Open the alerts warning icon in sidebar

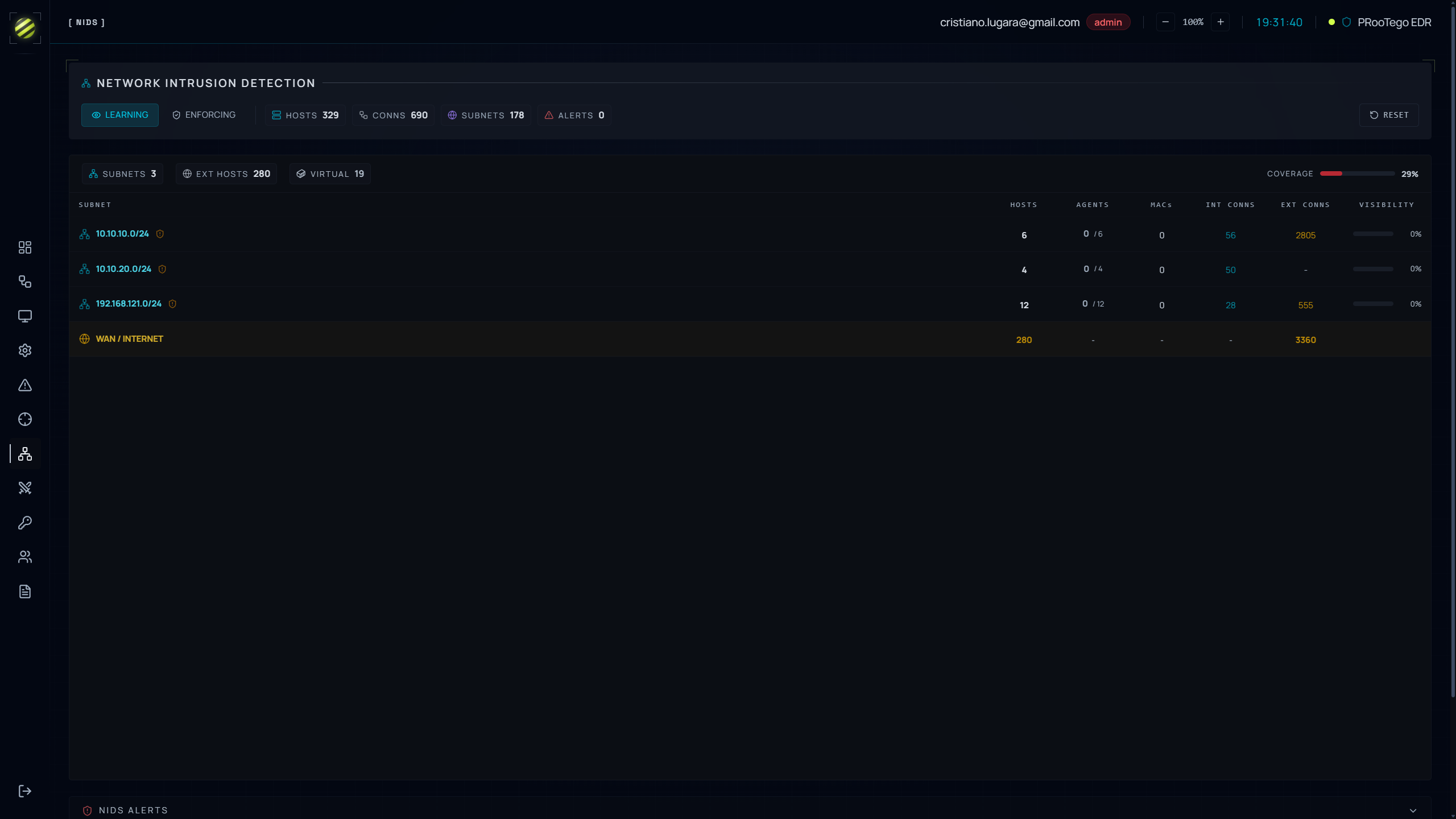25,385
